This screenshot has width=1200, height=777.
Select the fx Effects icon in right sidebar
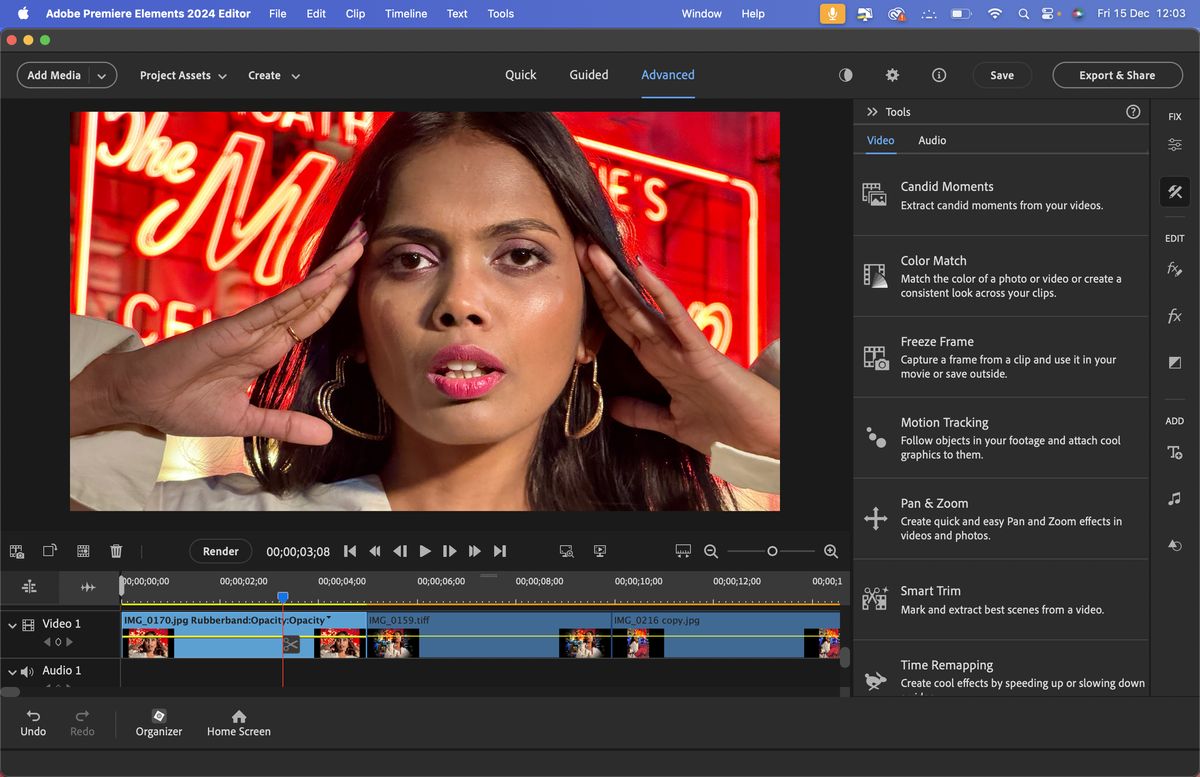coord(1174,316)
